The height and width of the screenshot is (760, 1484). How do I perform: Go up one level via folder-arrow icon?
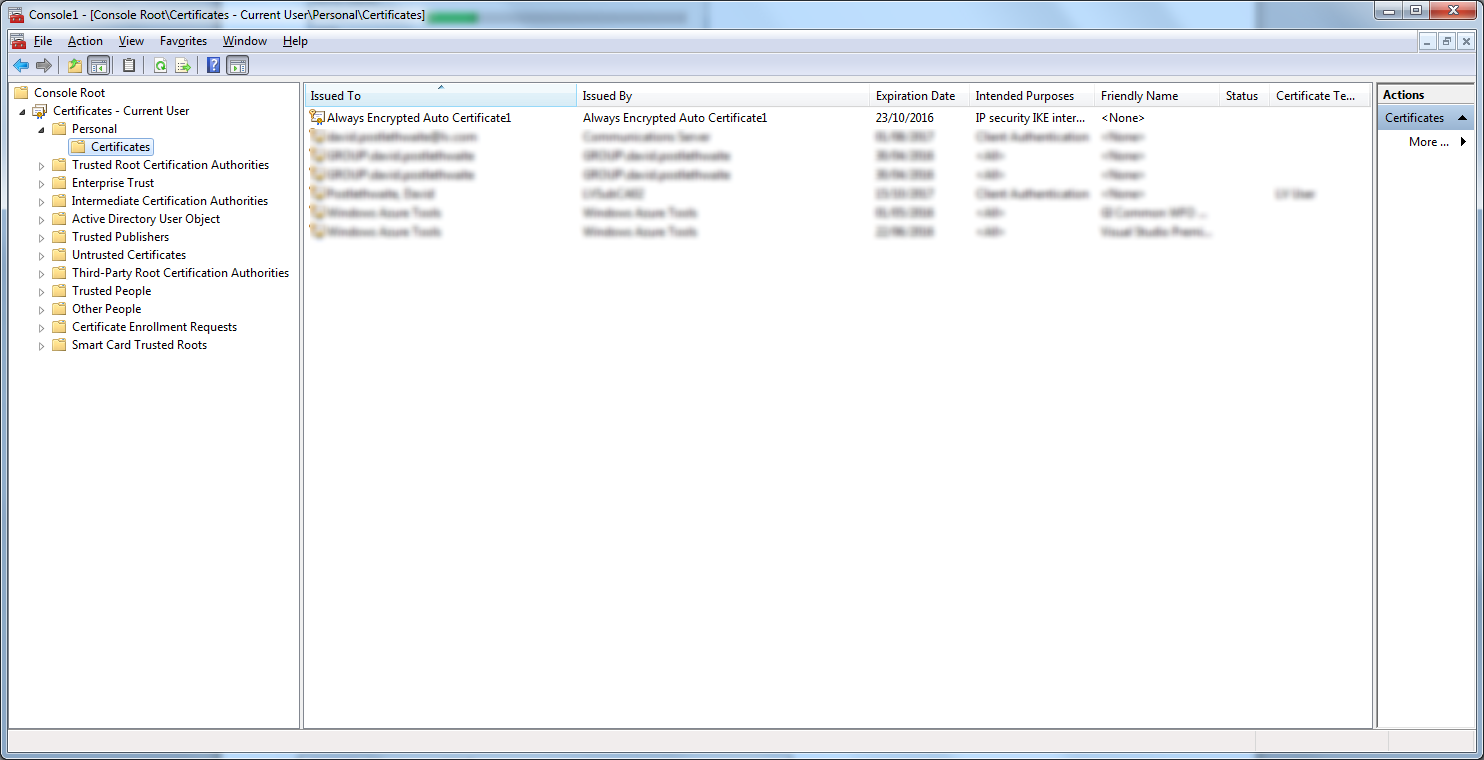pos(75,66)
